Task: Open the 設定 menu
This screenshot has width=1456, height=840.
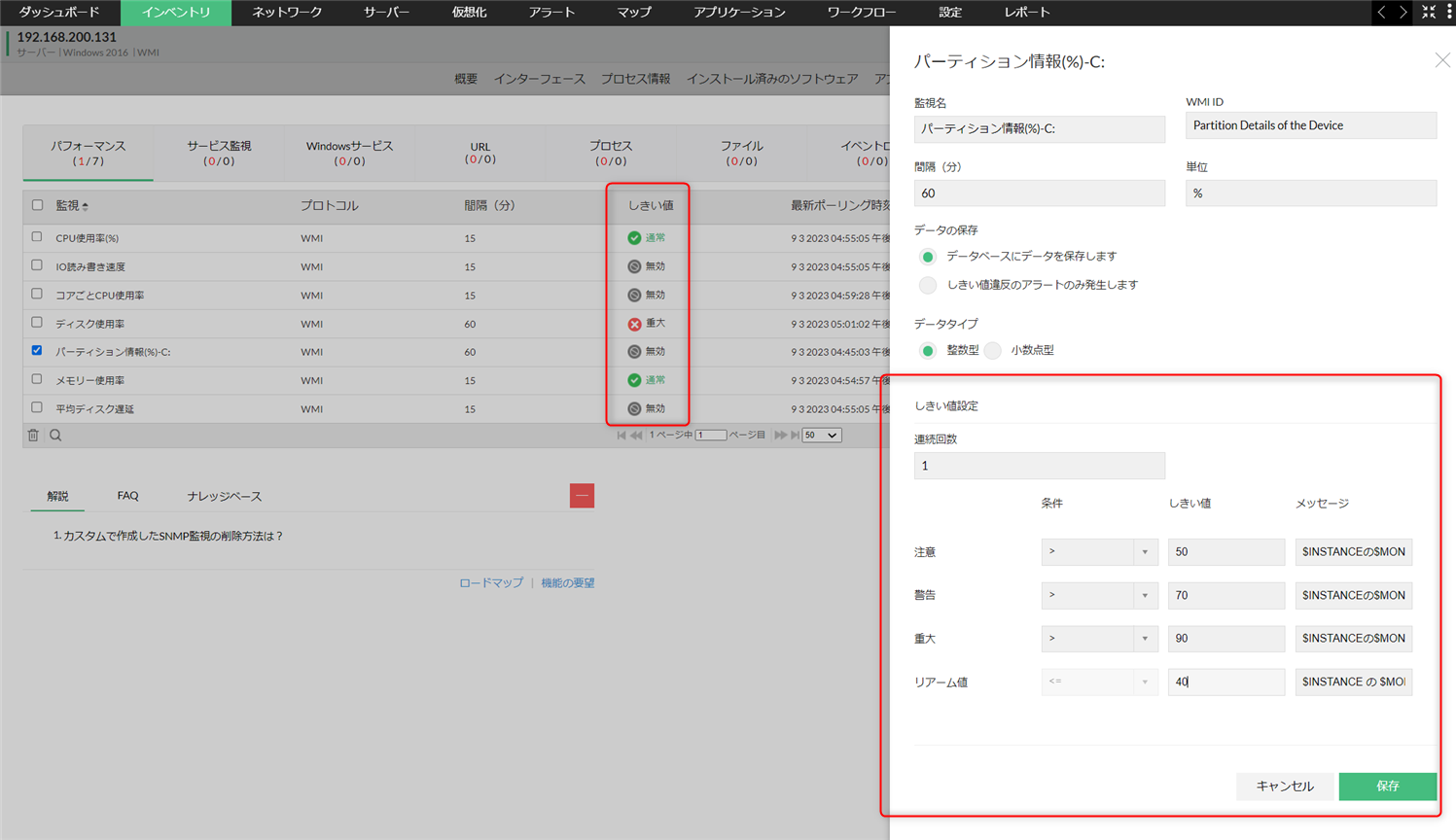Action: 950,13
